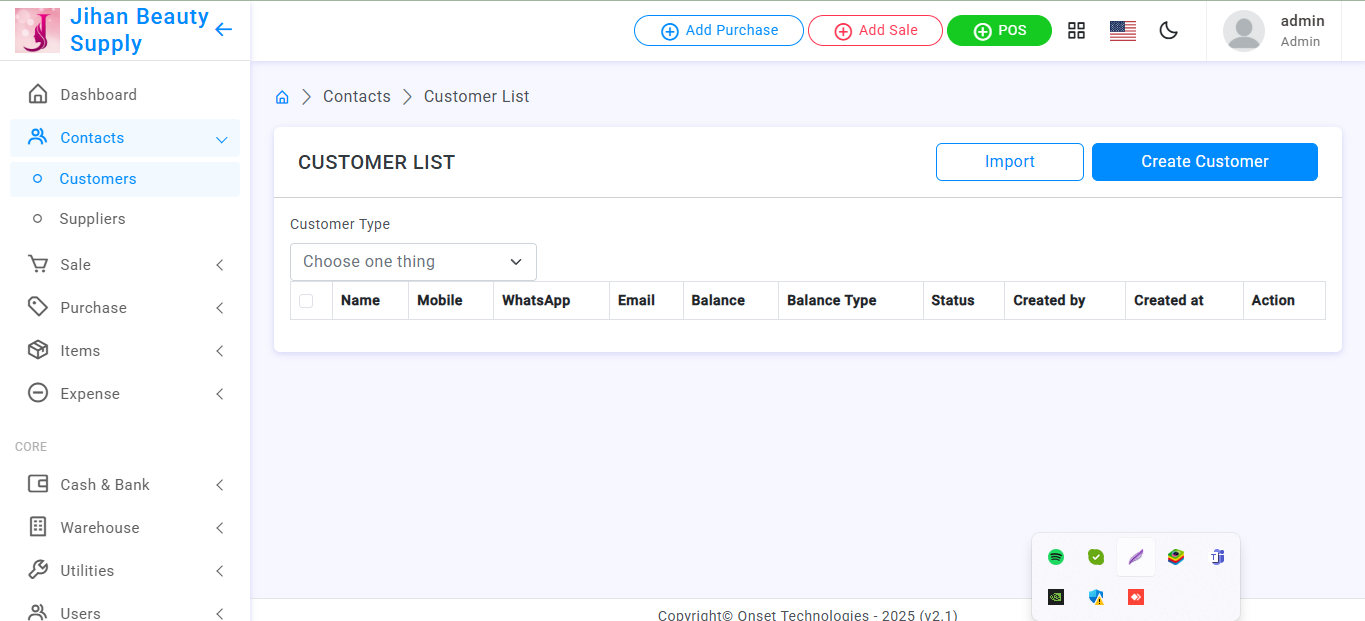Open the Customer Type dropdown
This screenshot has width=1365, height=621.
coord(413,262)
